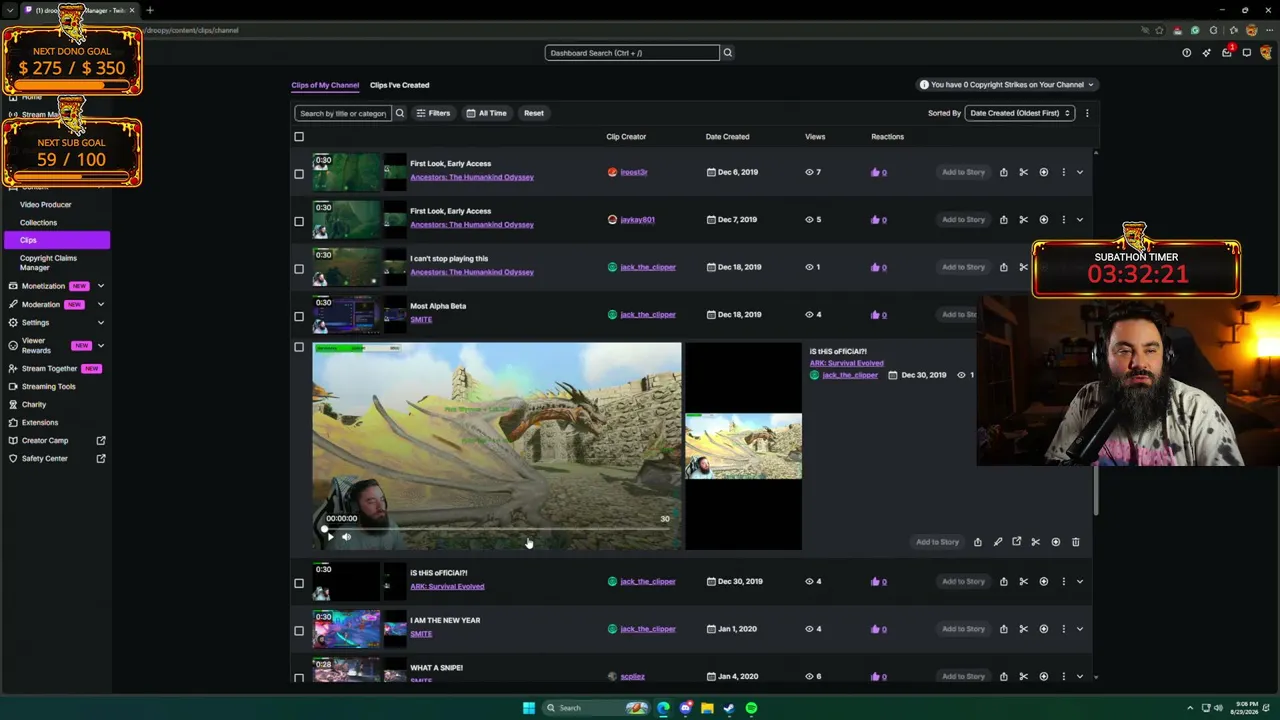Click in the Dashboard Search field
This screenshot has width=1280, height=720.
632,53
